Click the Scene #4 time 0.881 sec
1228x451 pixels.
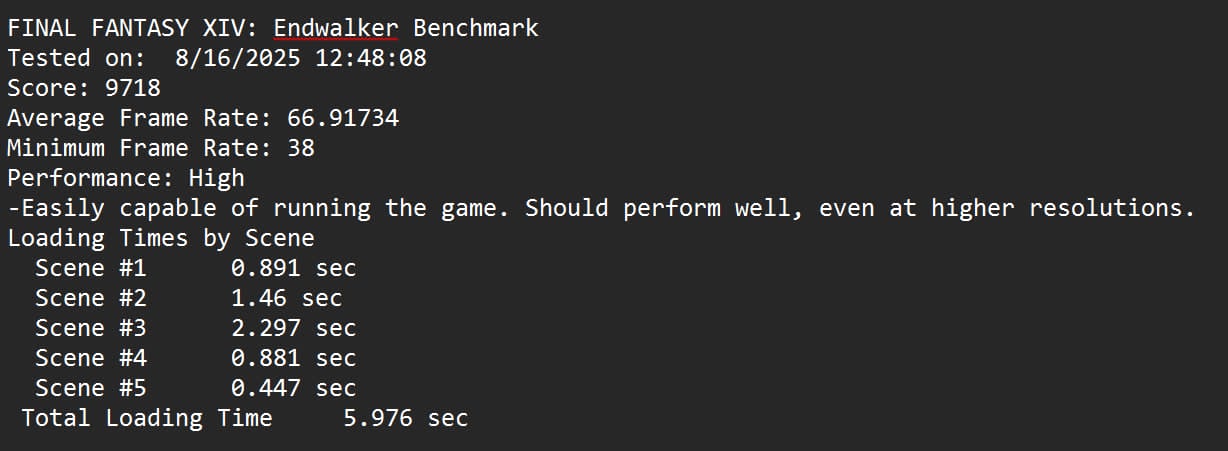(293, 358)
